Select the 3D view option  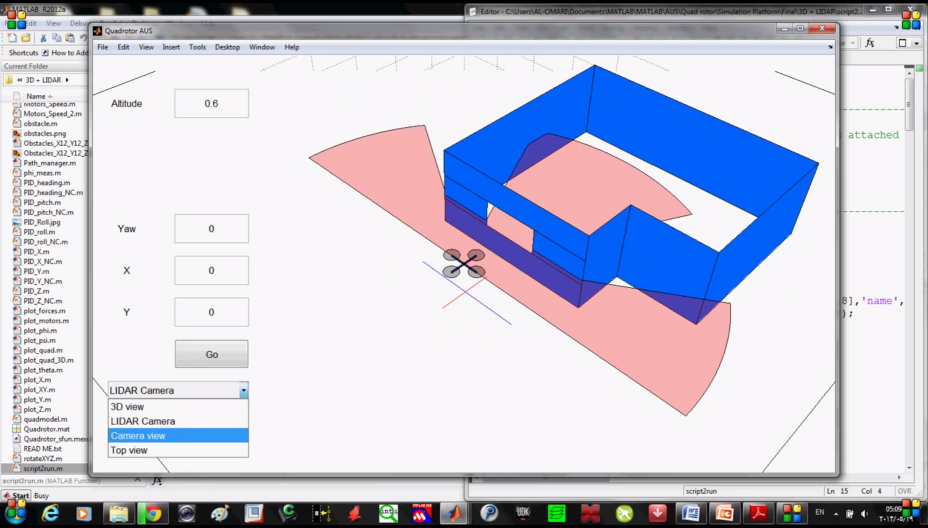(178, 407)
